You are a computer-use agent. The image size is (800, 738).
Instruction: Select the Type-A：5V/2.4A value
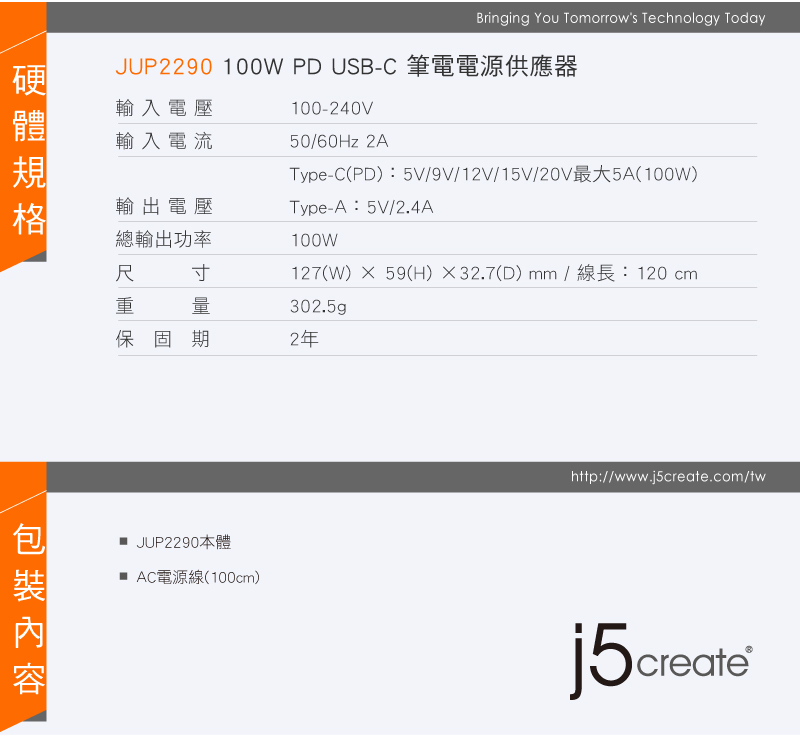click(361, 207)
